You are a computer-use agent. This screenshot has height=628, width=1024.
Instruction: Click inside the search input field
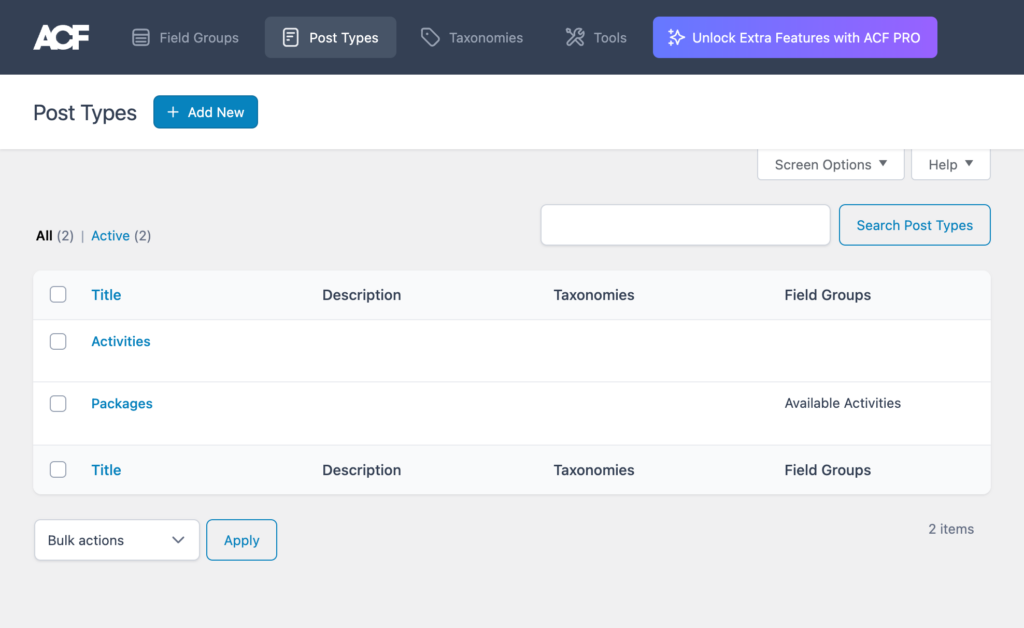pyautogui.click(x=685, y=225)
